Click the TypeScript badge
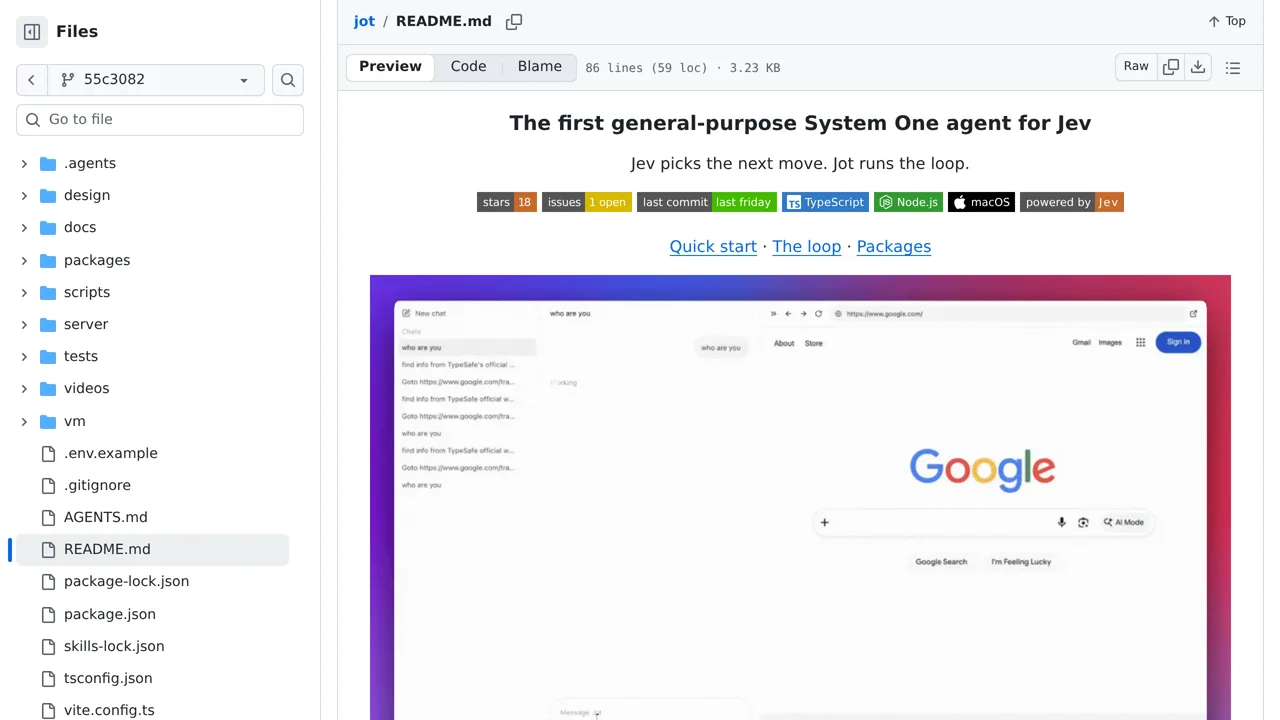 point(825,202)
